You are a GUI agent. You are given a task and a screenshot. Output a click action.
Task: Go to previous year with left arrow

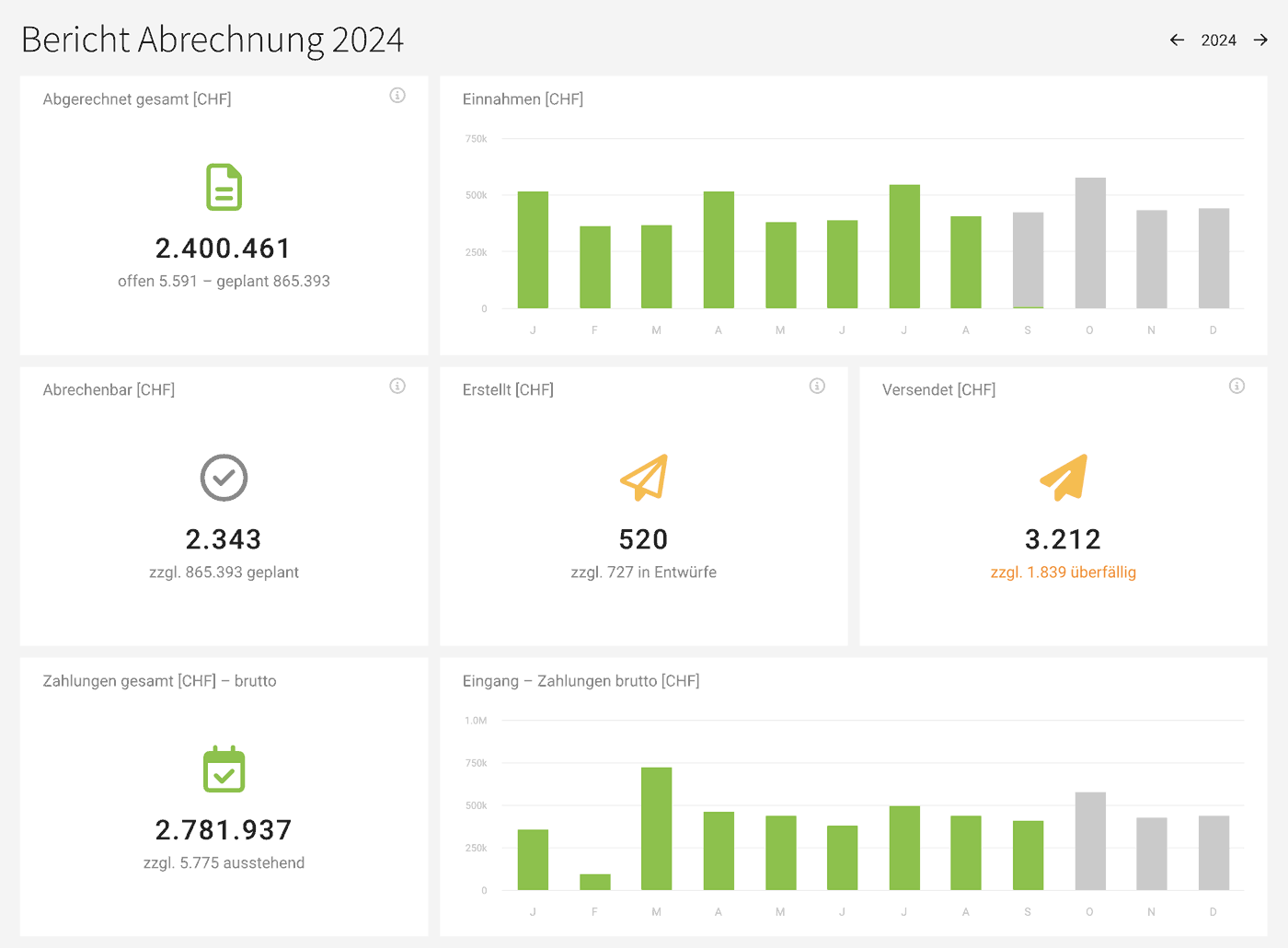[x=1177, y=40]
